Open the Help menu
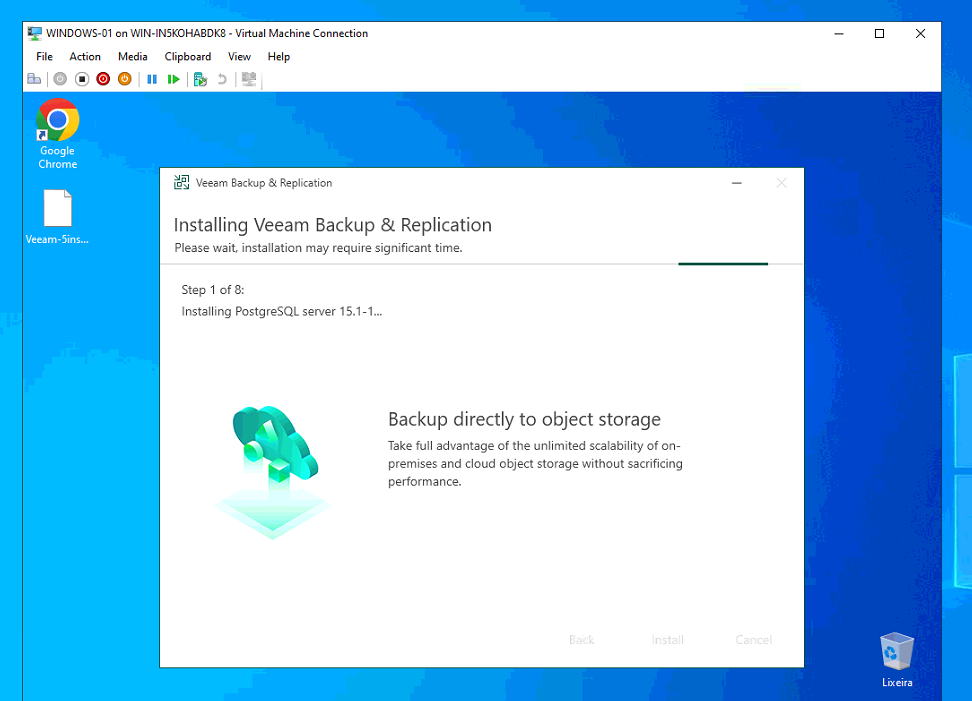The image size is (972, 701). 279,56
